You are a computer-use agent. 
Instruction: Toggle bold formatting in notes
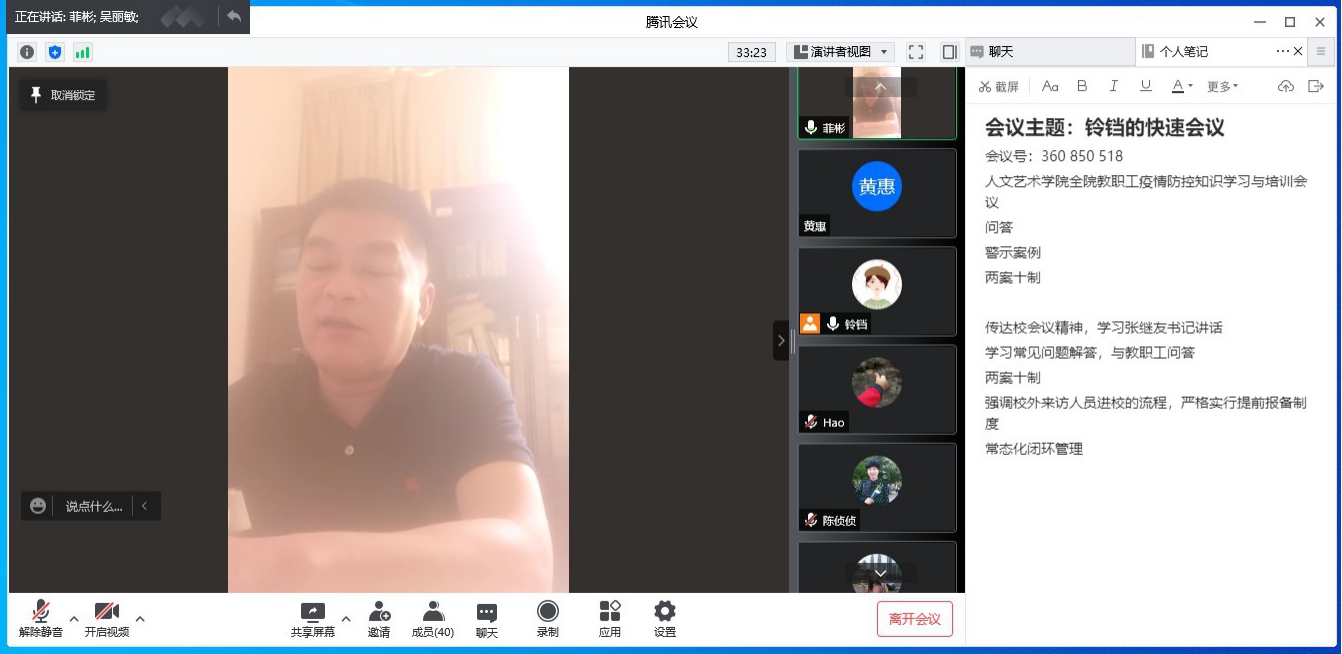(1081, 87)
